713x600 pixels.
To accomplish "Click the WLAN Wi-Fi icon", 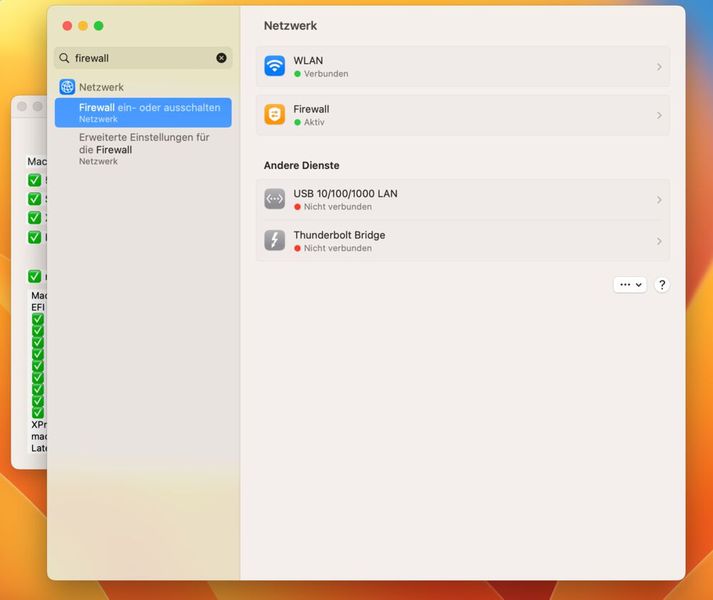I will coord(275,66).
